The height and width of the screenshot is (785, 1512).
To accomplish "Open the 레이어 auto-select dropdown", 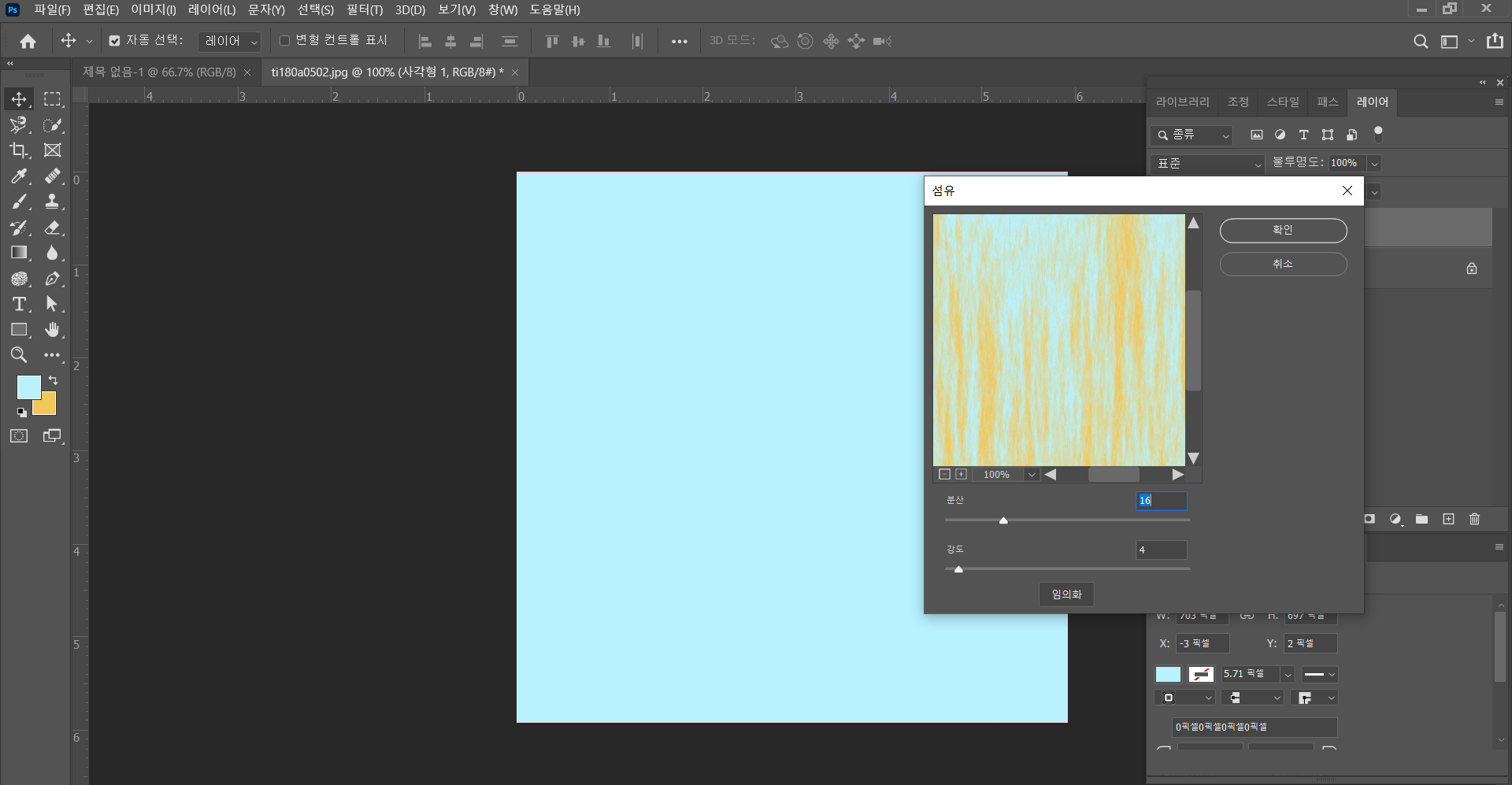I will (230, 41).
